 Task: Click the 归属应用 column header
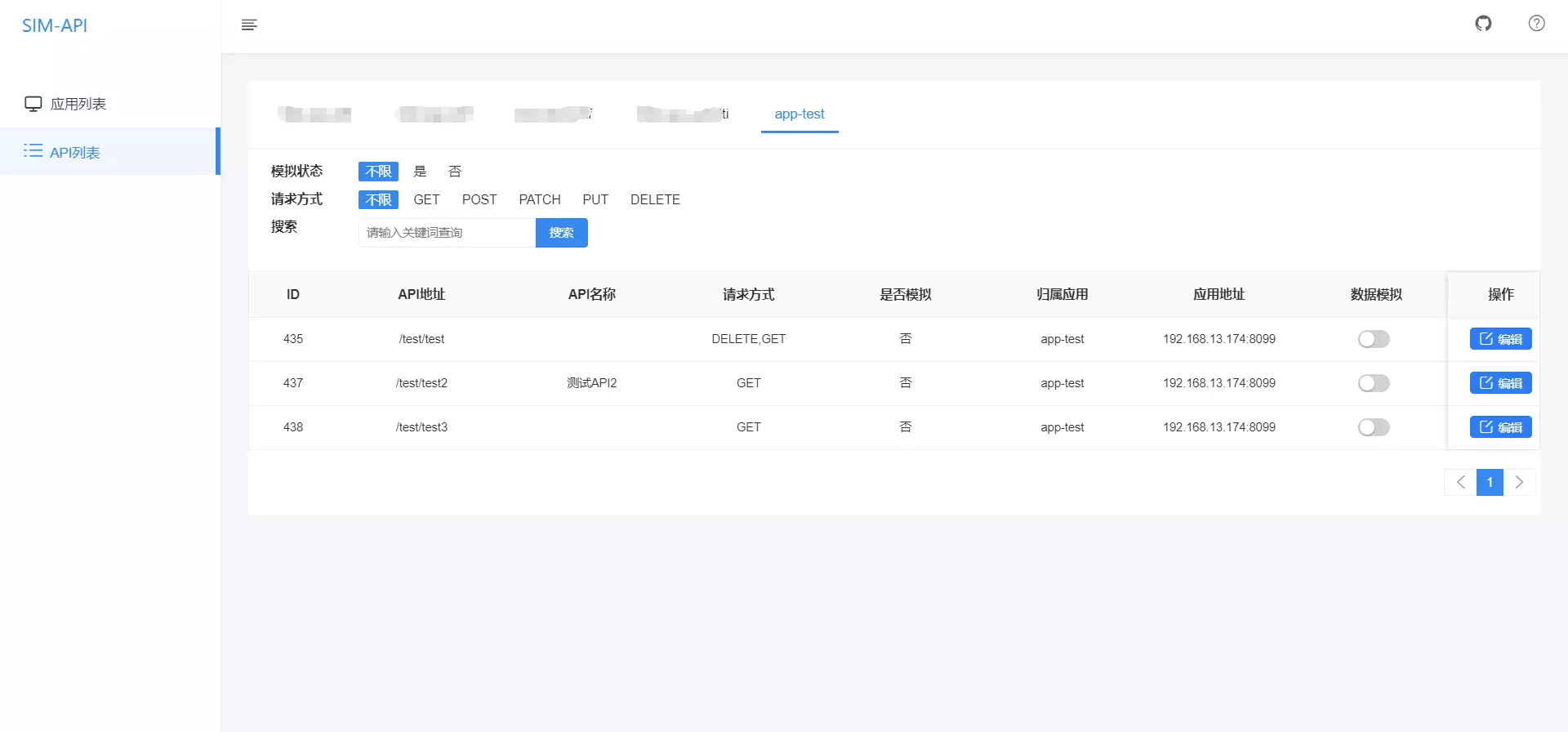[1062, 294]
